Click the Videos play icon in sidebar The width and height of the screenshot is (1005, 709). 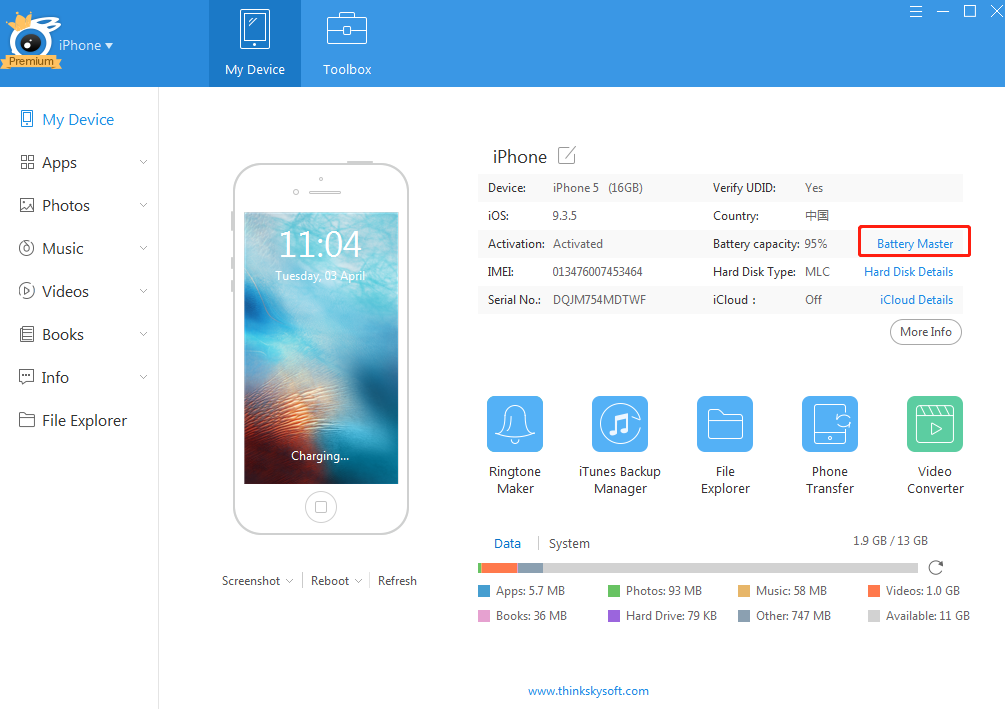click(x=27, y=291)
